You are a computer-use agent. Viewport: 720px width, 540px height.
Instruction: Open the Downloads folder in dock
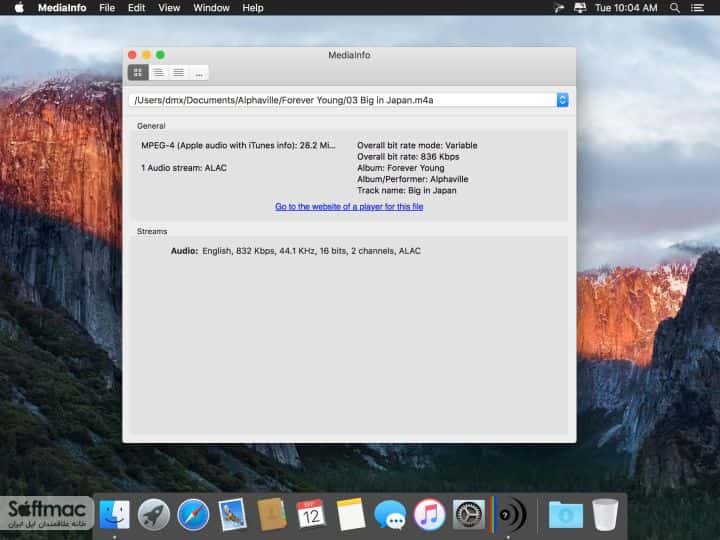(566, 515)
